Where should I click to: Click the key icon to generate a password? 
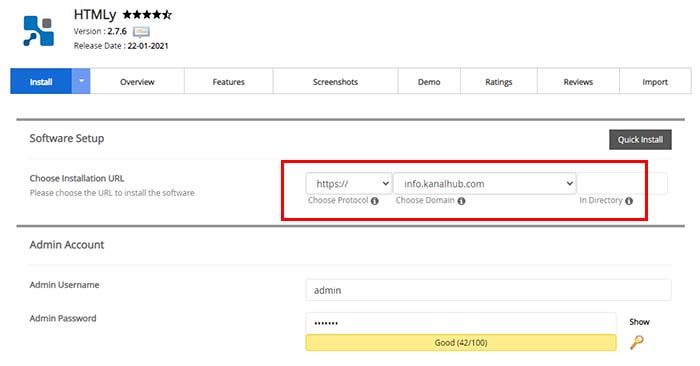click(x=637, y=342)
